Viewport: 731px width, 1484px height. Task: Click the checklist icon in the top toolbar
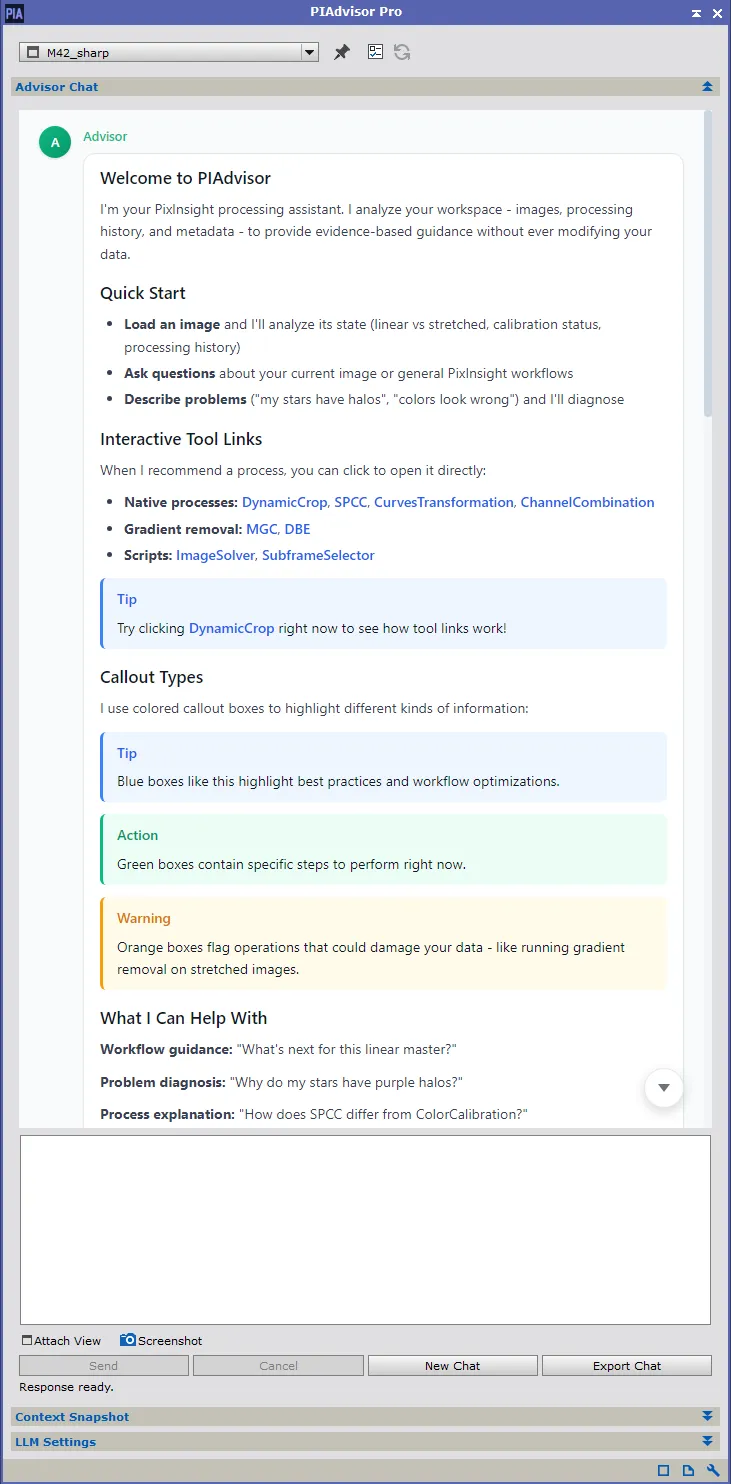click(376, 52)
